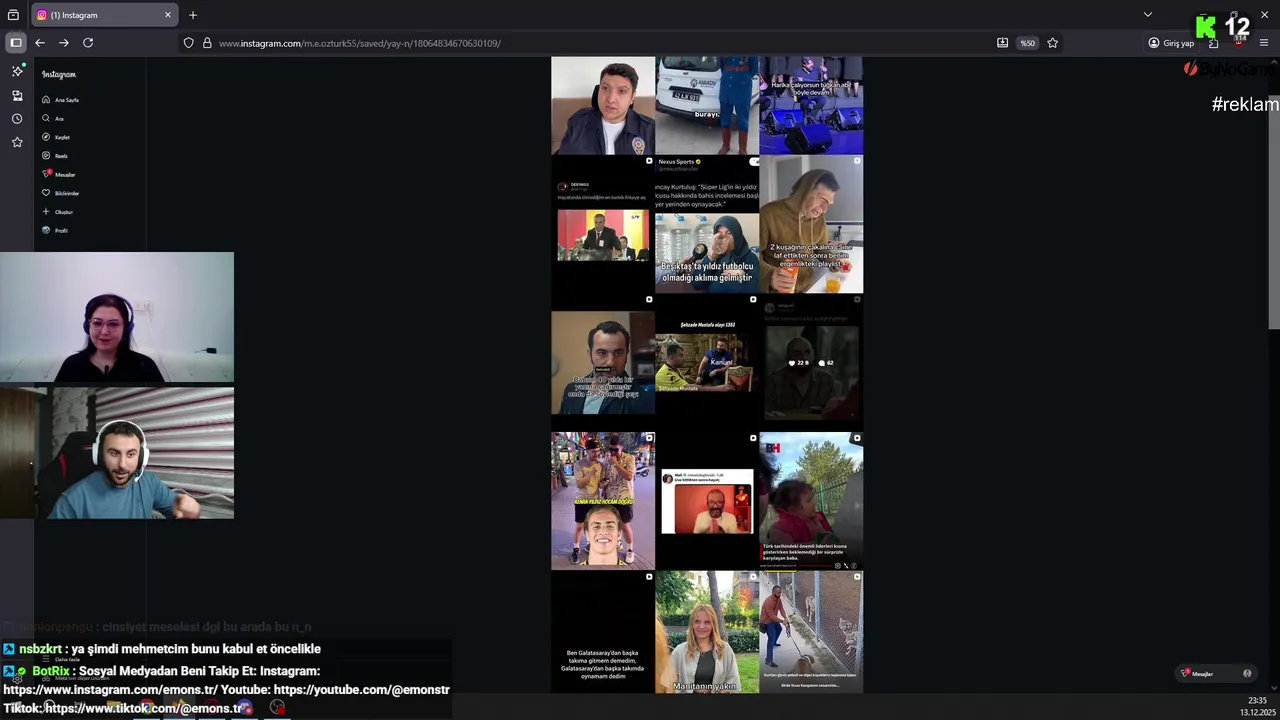Open the floating Mesajlar chat button
Image resolution: width=1280 pixels, height=720 pixels.
point(1216,673)
